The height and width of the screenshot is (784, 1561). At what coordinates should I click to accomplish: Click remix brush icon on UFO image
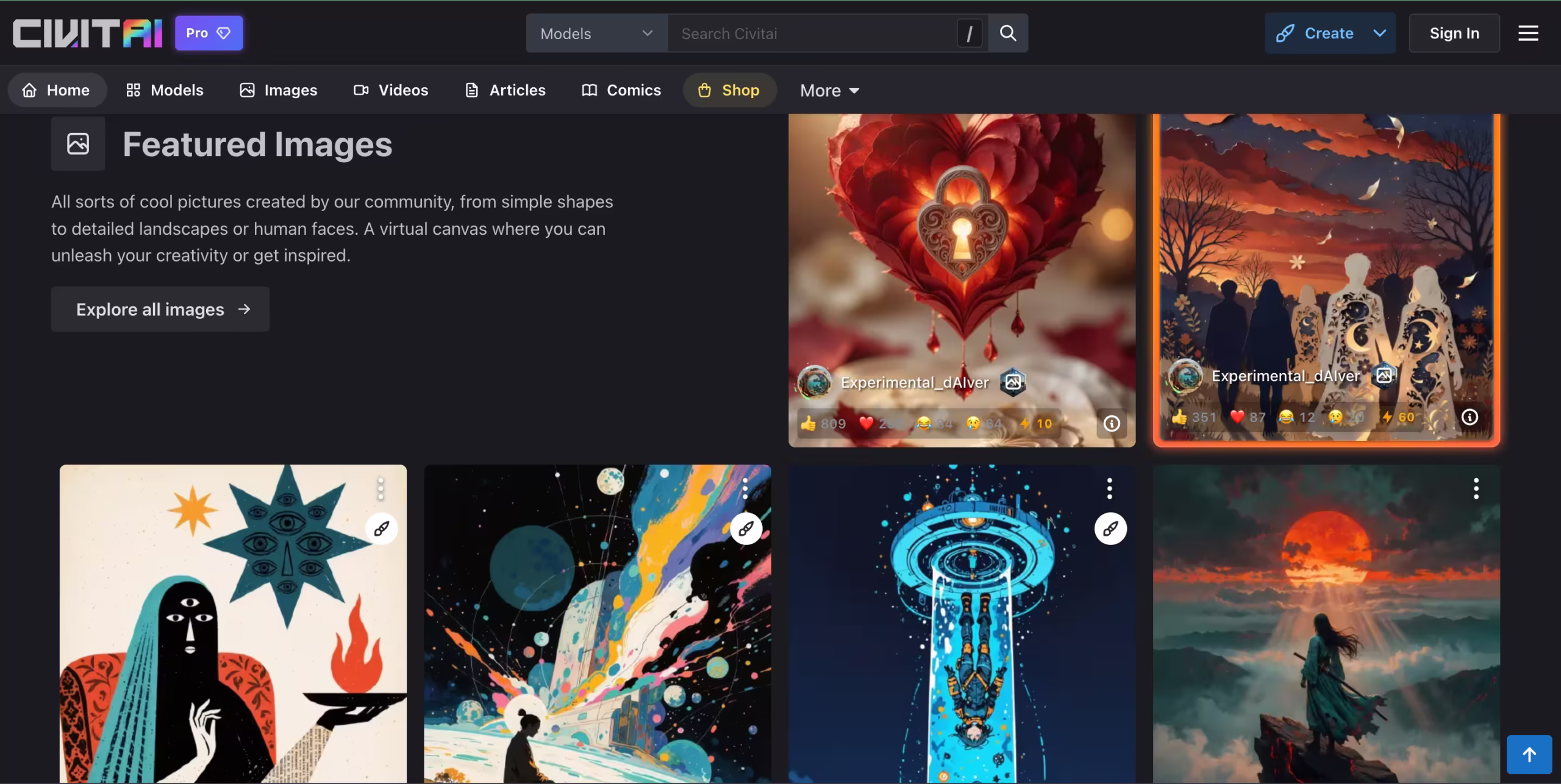1110,528
